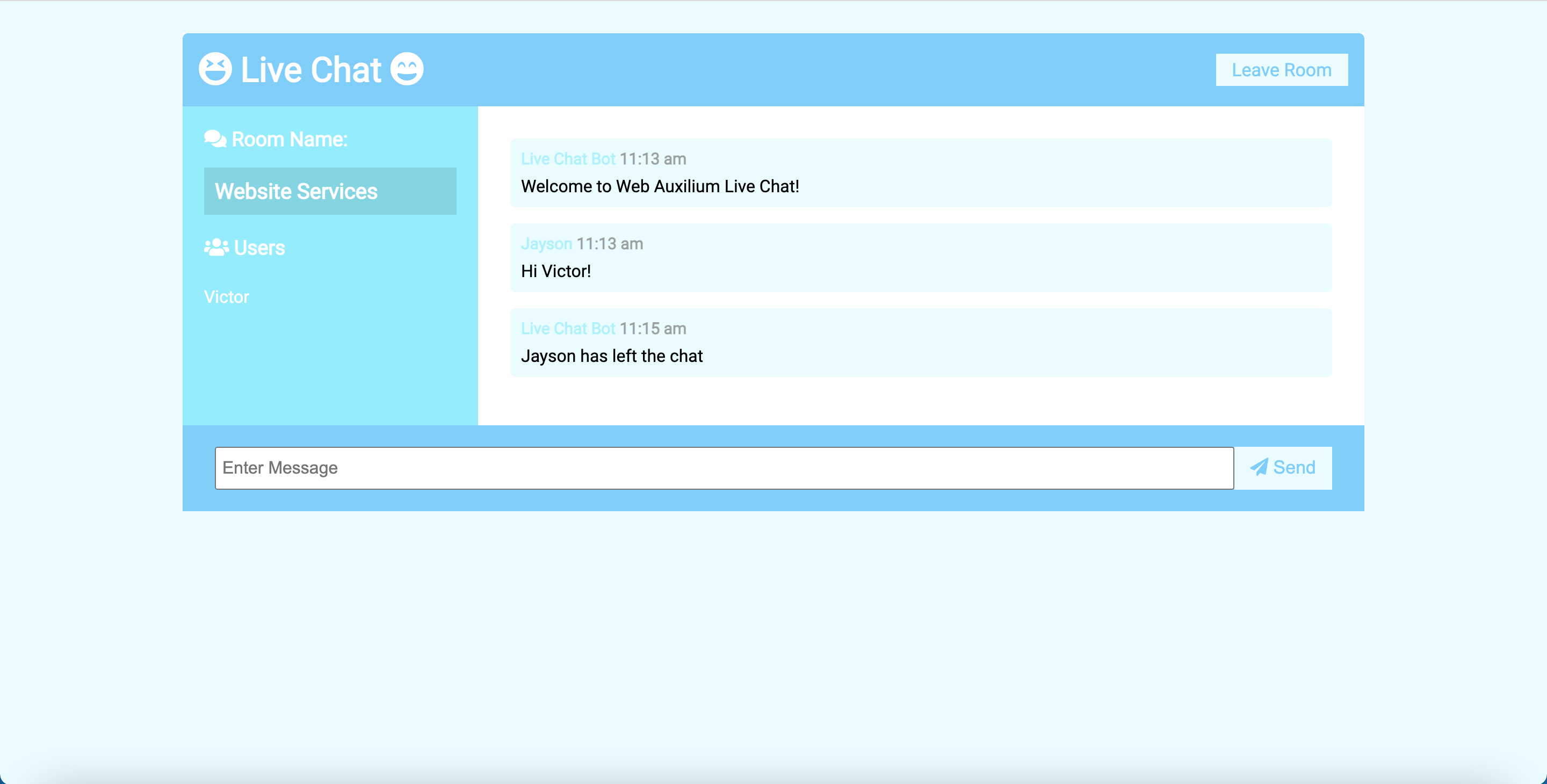The height and width of the screenshot is (784, 1547).
Task: Click the laughing squint emoji icon
Action: [215, 70]
